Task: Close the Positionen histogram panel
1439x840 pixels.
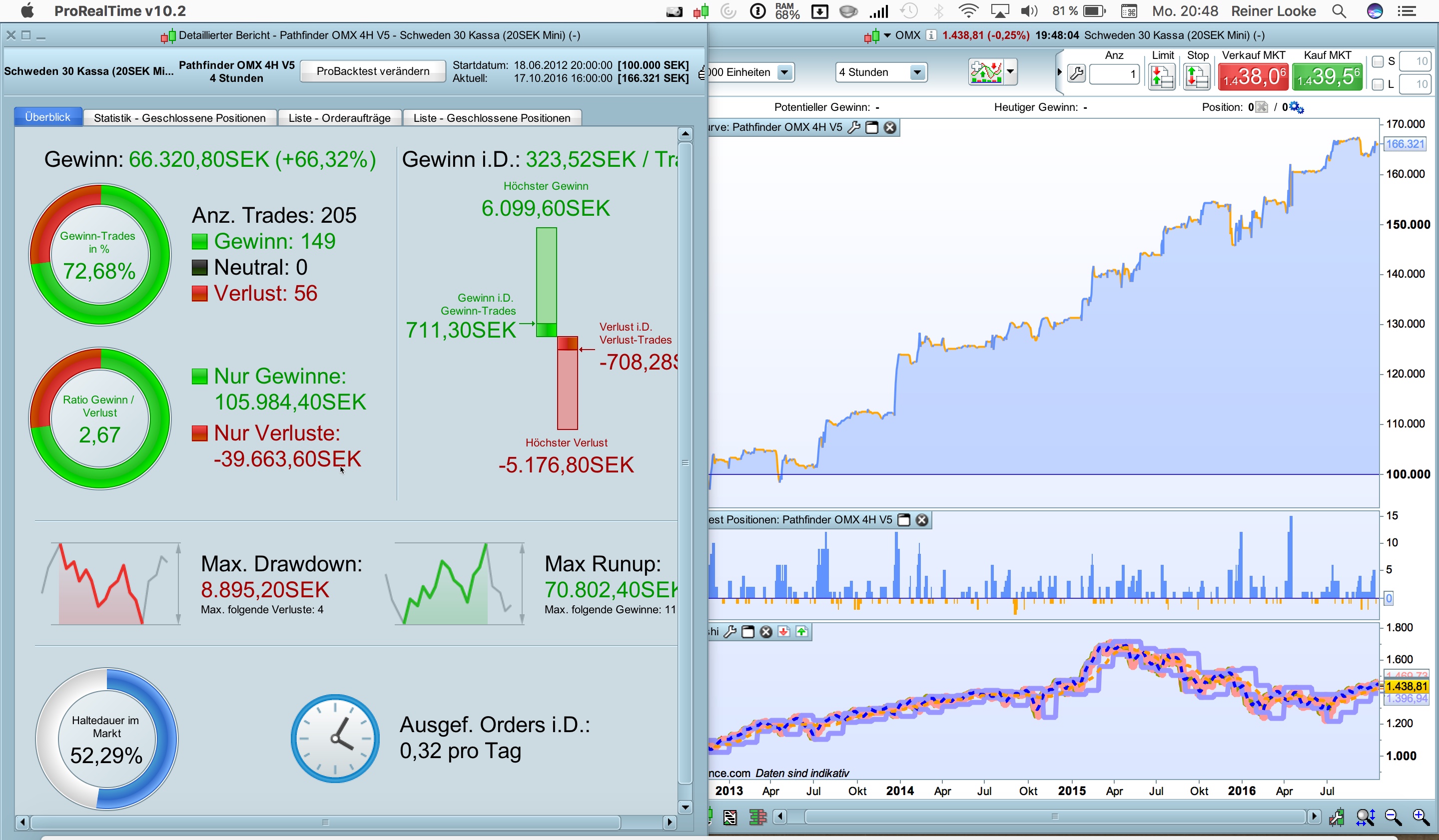Action: (922, 520)
